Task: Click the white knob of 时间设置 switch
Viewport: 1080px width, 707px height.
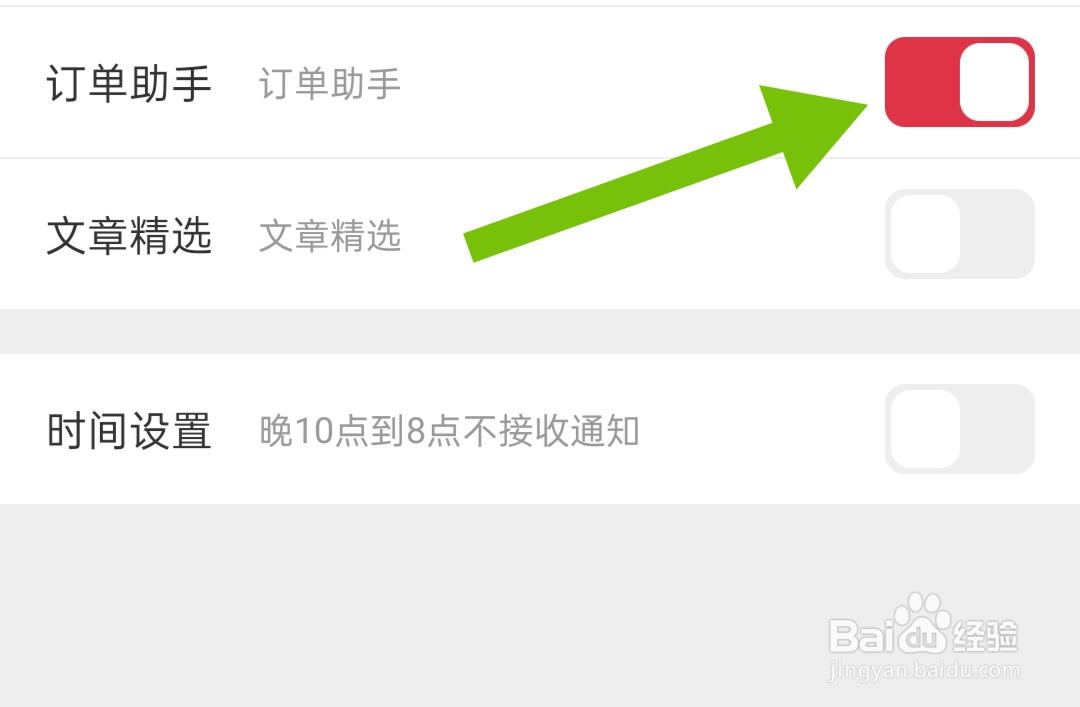Action: (x=925, y=429)
